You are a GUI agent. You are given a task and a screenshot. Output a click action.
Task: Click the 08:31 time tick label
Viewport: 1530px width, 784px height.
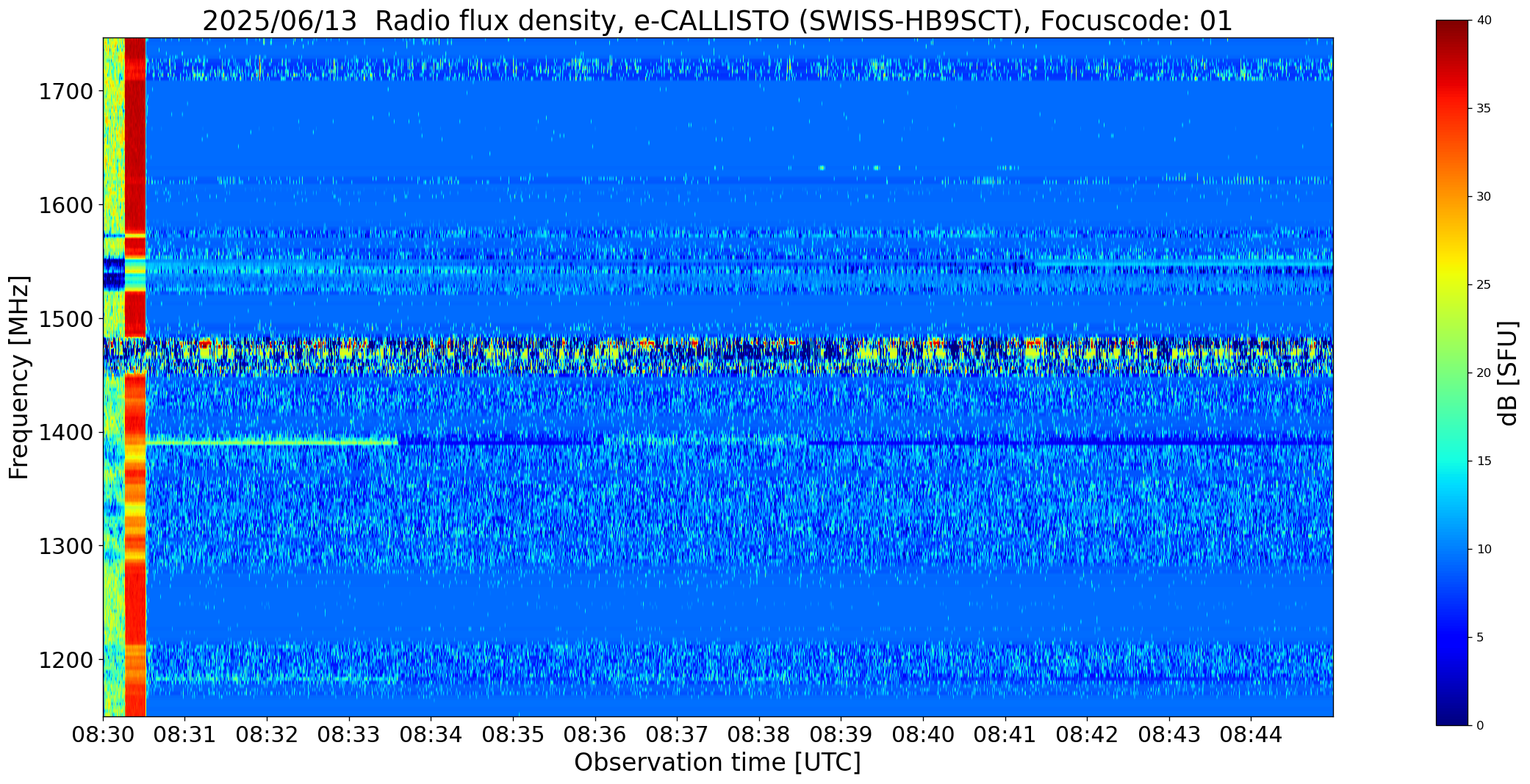point(185,735)
